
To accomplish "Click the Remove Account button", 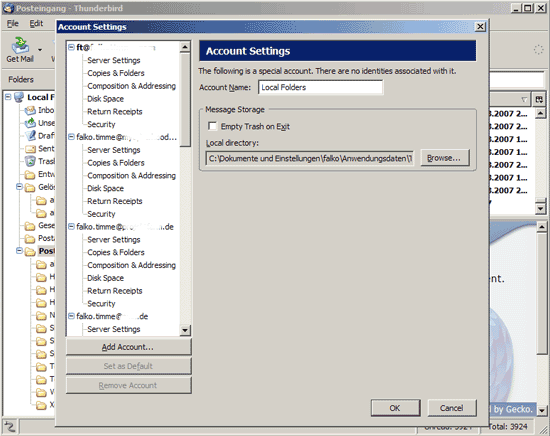I will 128,385.
